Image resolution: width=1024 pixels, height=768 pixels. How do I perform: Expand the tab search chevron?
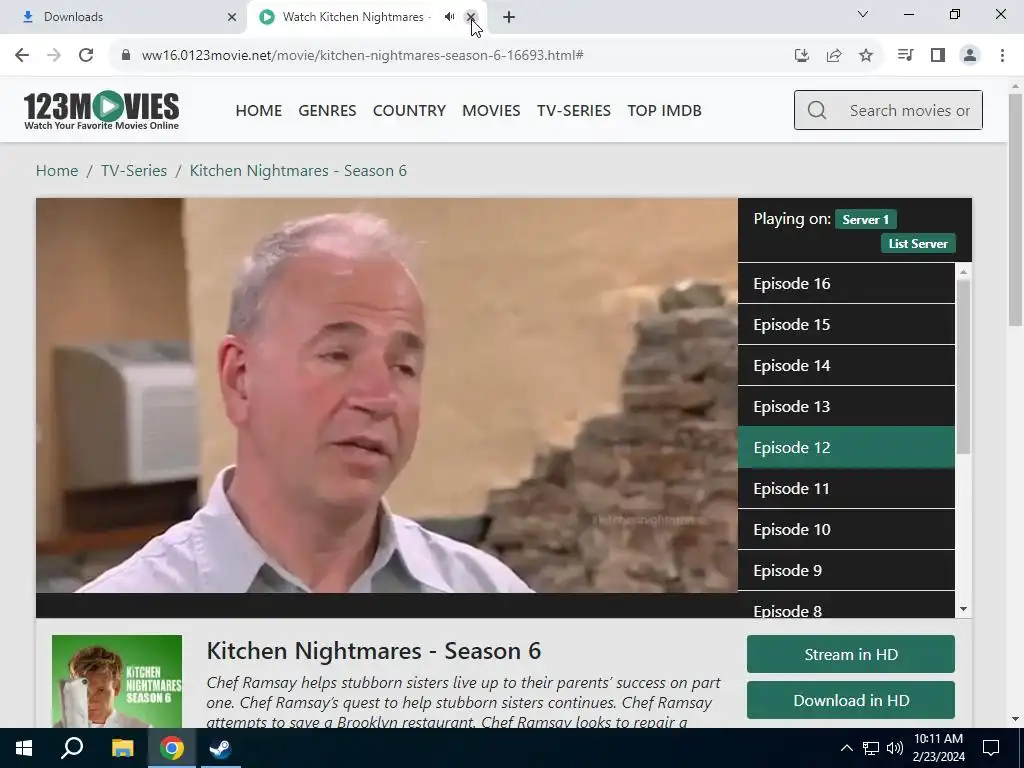[x=863, y=14]
